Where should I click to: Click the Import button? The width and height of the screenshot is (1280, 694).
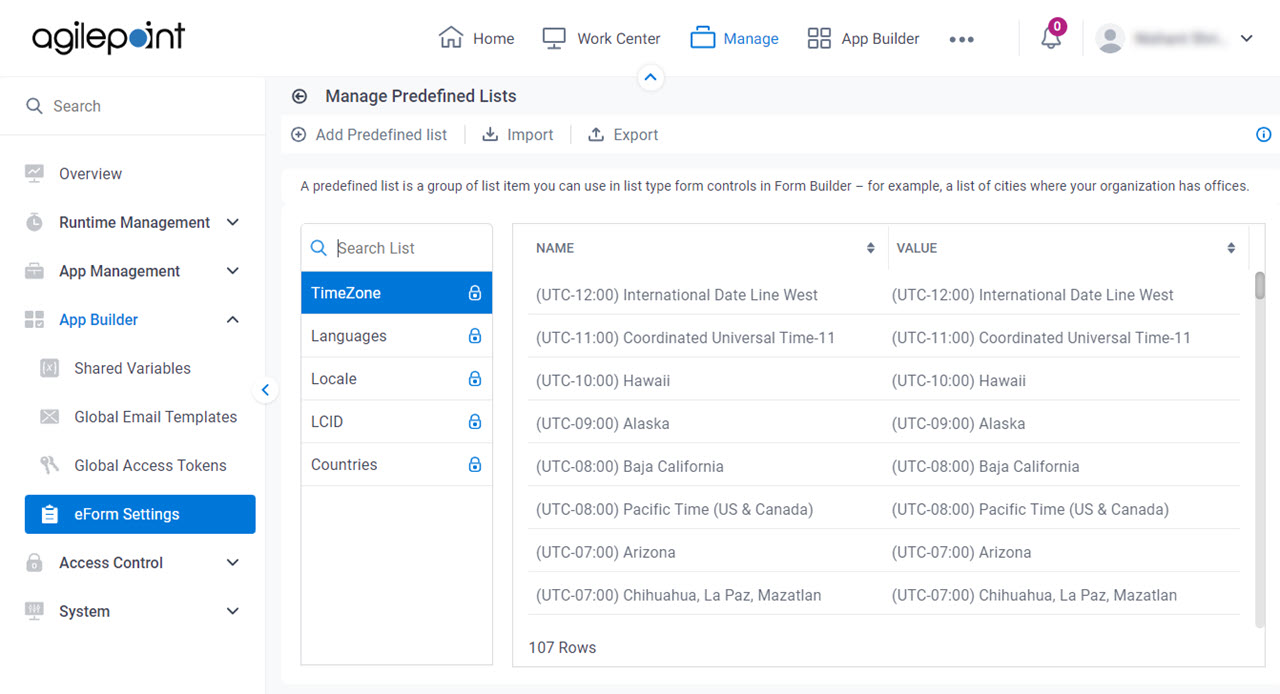518,135
